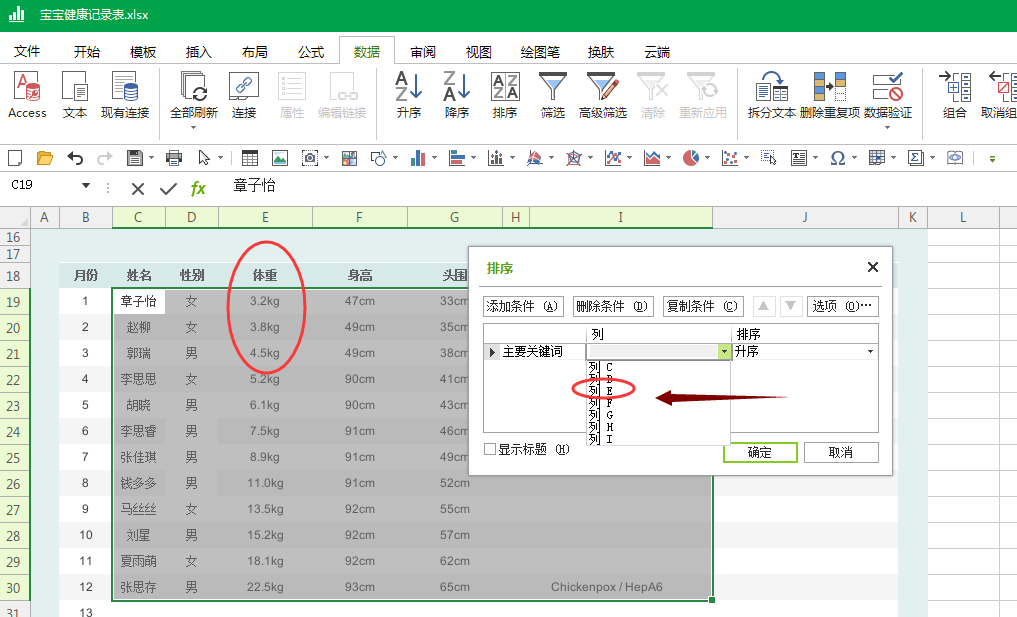Screen dimensions: 1017x617
Task: Click 复制条件 (C) button
Action: tap(702, 306)
